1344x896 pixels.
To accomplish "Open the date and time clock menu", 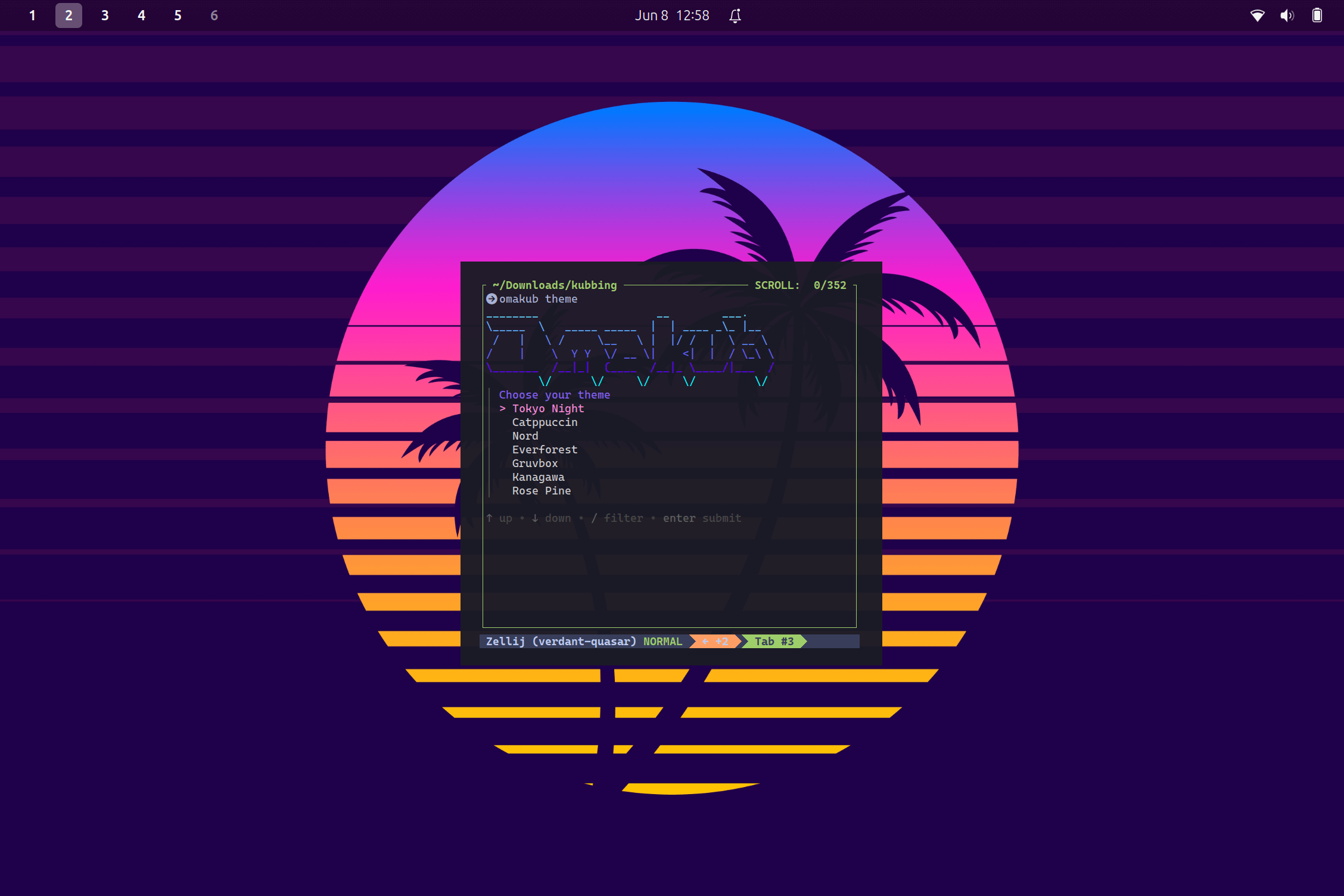I will coord(671,15).
